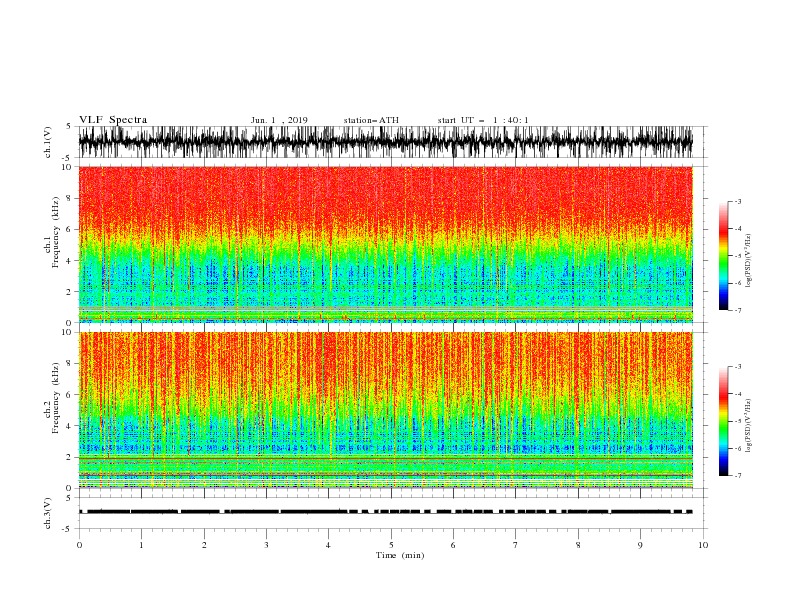
Task: Select the "start UT = 1:40:1" text
Action: coord(483,120)
